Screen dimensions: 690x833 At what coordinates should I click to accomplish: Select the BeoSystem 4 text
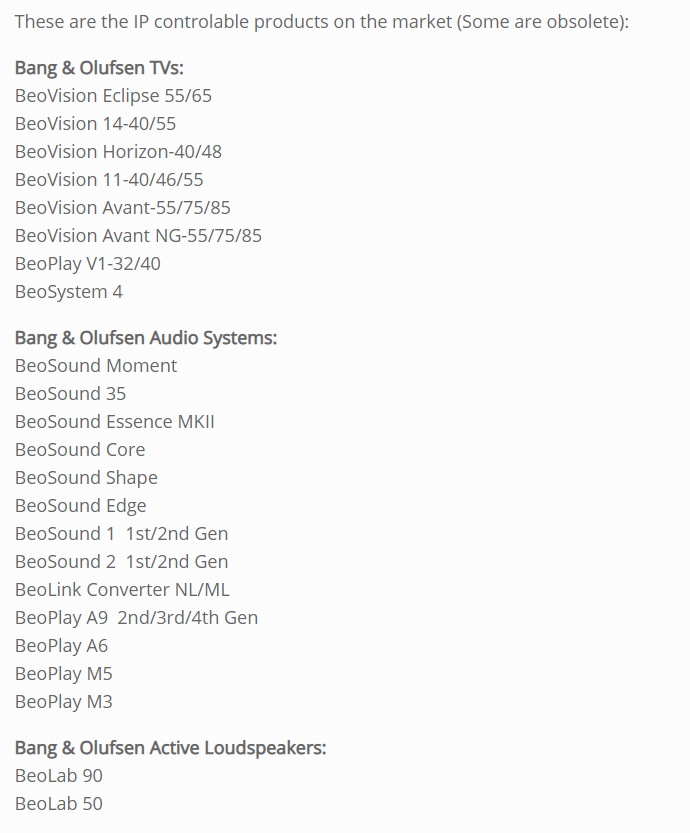click(69, 292)
